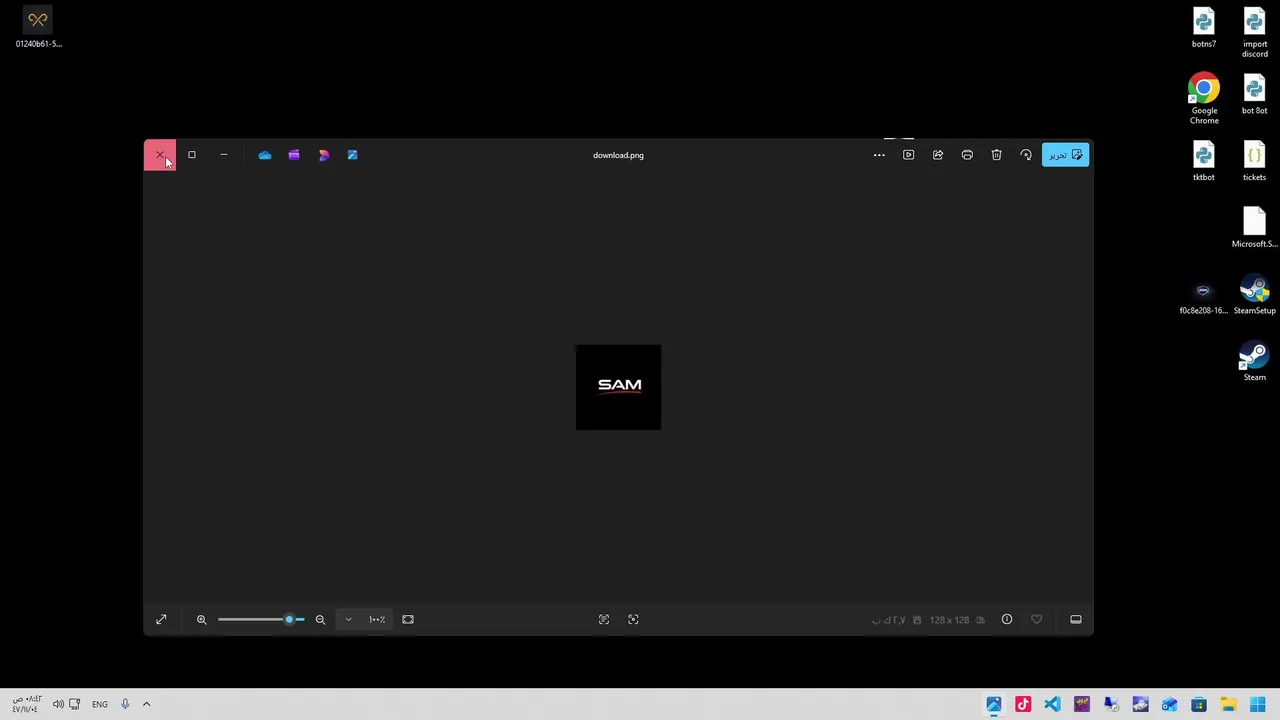Select the bot 8ot Python file
The height and width of the screenshot is (720, 1280).
1254,94
